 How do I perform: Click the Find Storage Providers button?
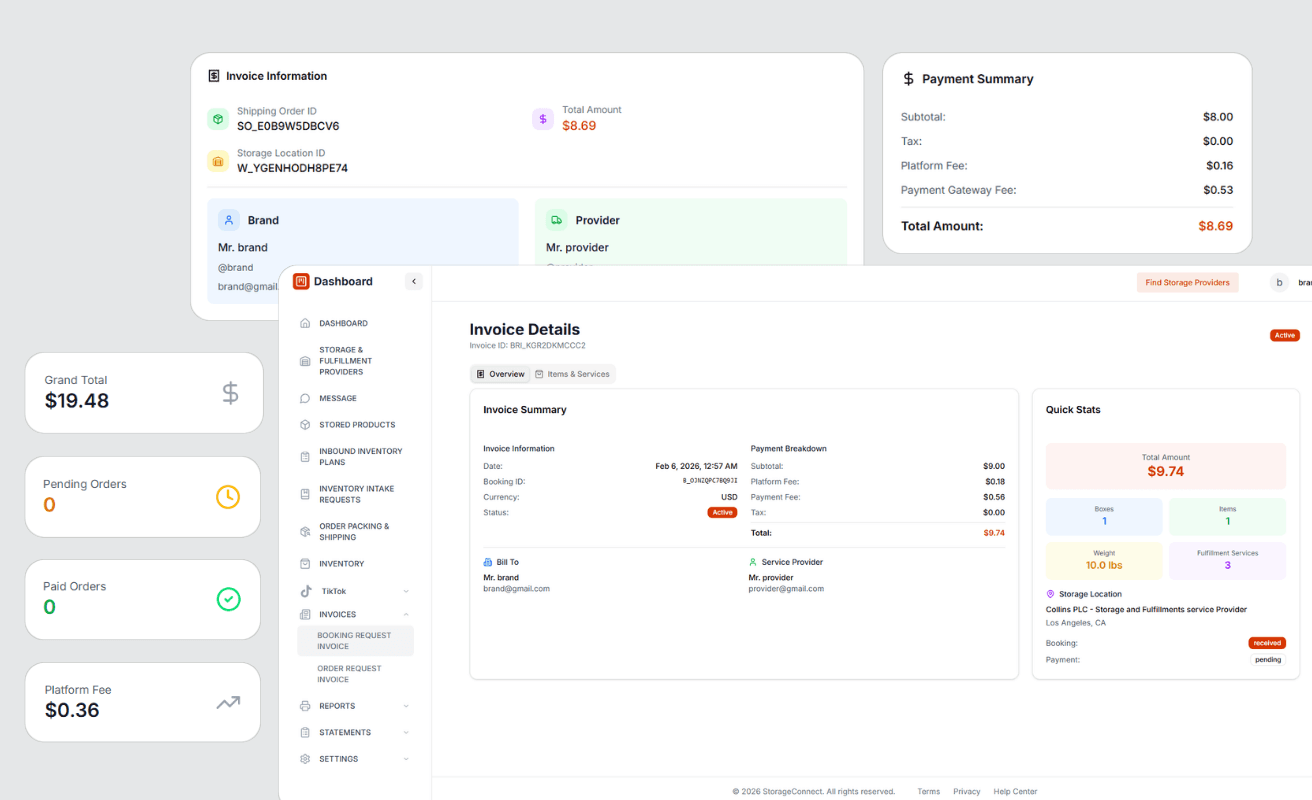1187,282
